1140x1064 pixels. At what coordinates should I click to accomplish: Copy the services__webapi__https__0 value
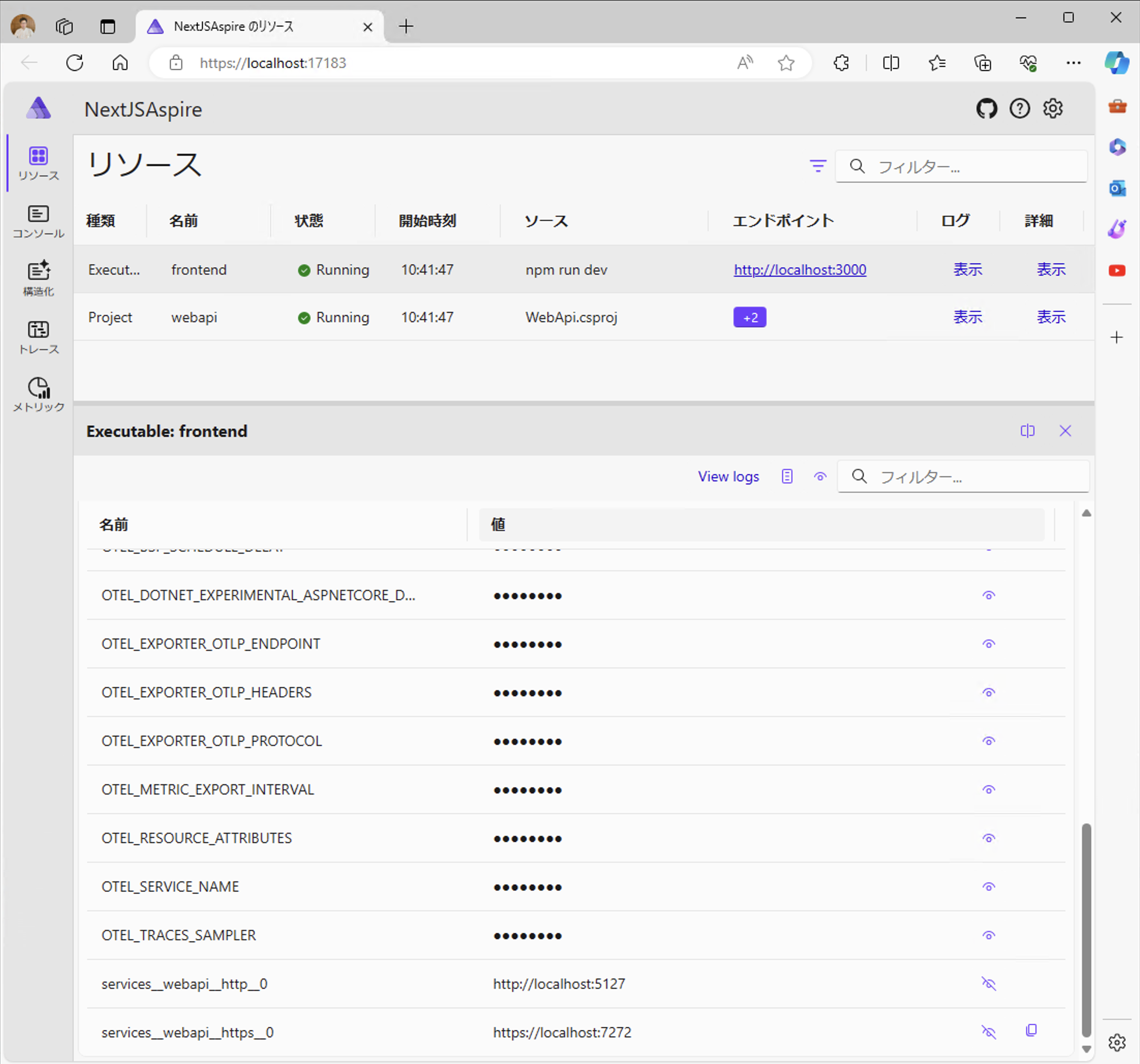point(1031,1030)
